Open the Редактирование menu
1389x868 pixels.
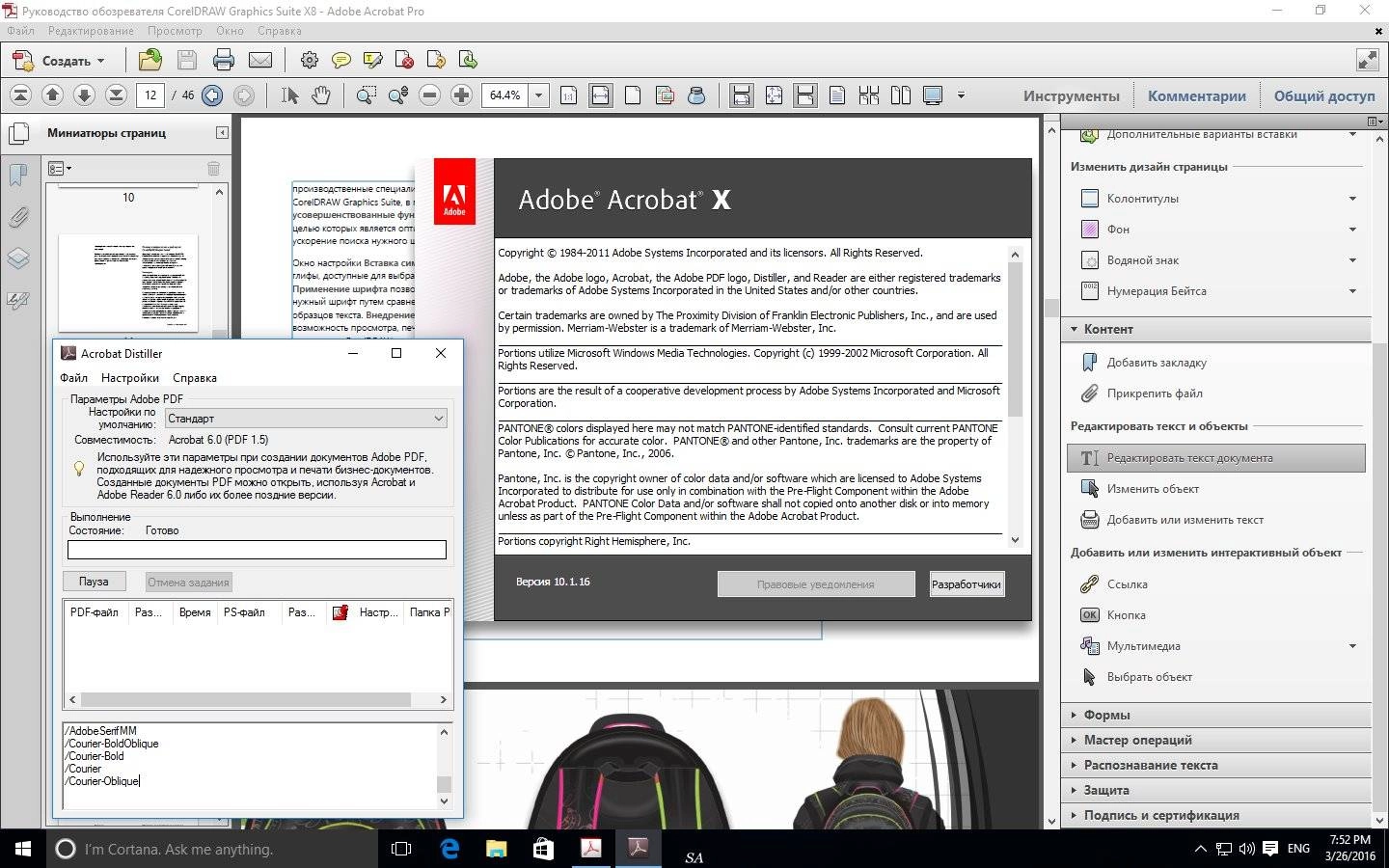click(x=91, y=31)
